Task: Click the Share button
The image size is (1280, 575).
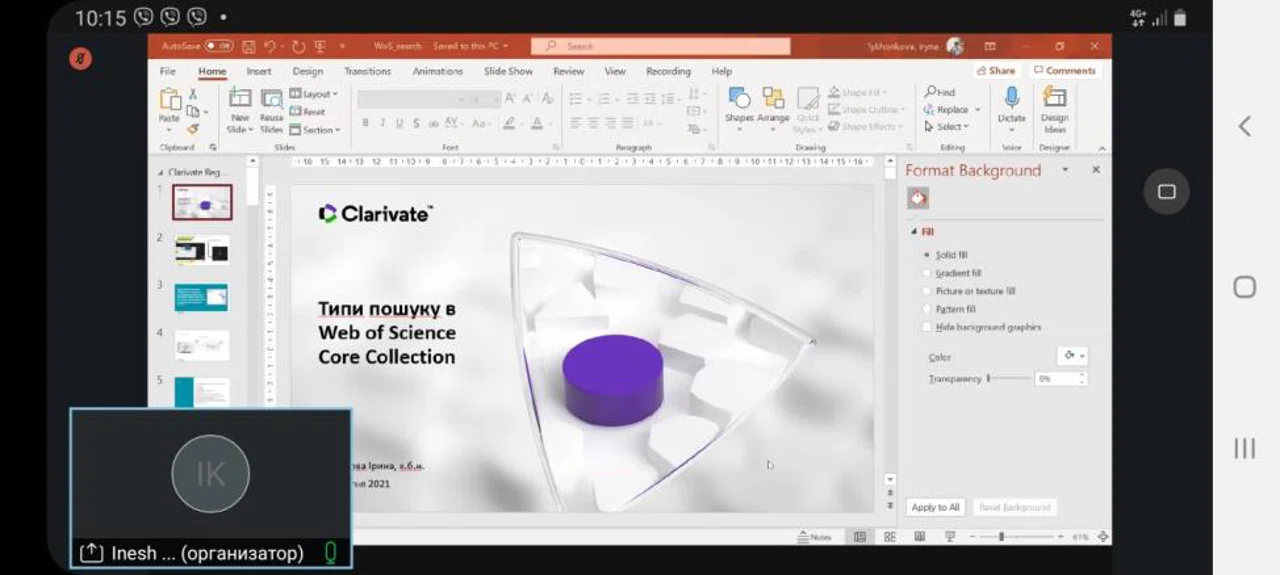Action: coord(996,71)
